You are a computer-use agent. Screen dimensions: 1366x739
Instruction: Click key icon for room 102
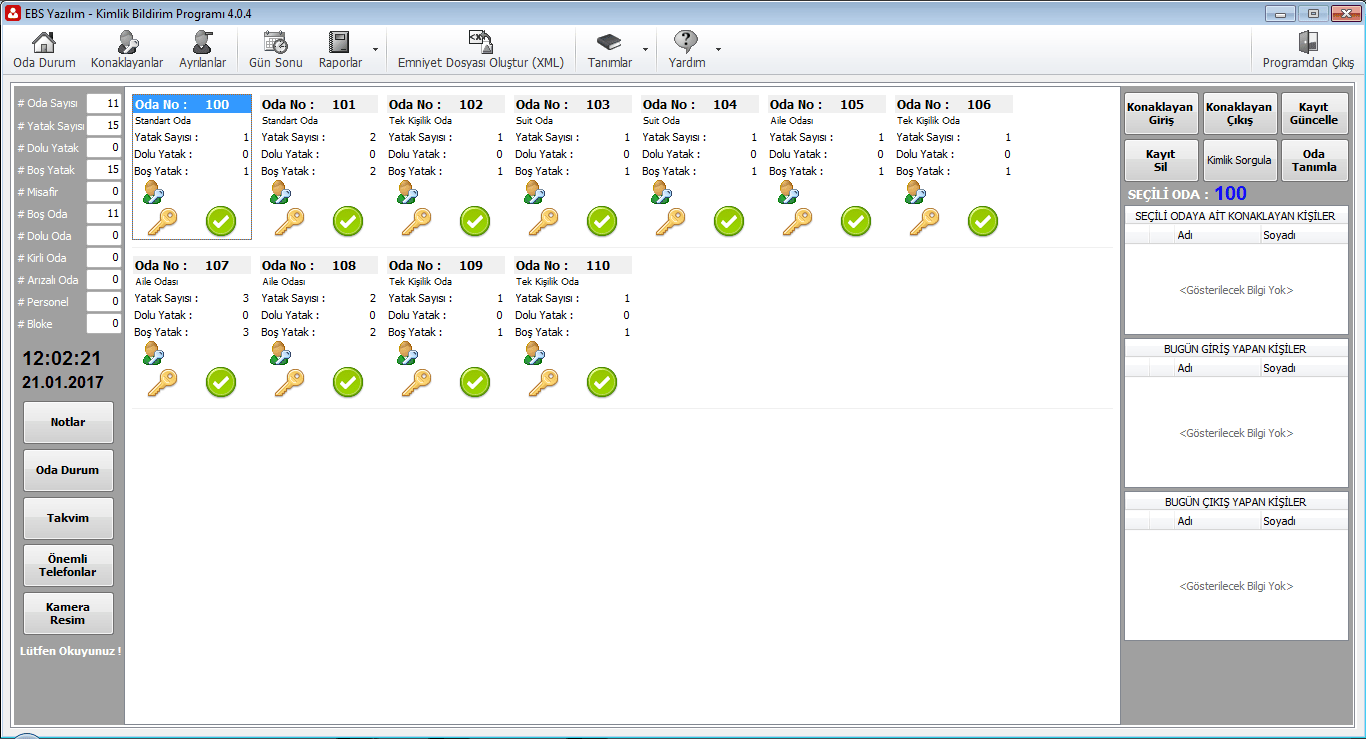(x=415, y=221)
